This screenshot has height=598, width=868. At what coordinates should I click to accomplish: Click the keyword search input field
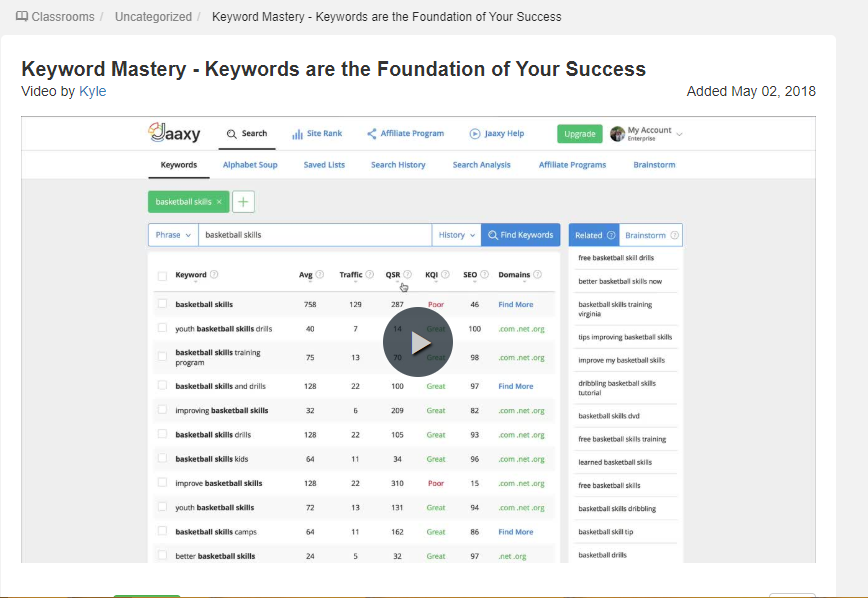[315, 235]
